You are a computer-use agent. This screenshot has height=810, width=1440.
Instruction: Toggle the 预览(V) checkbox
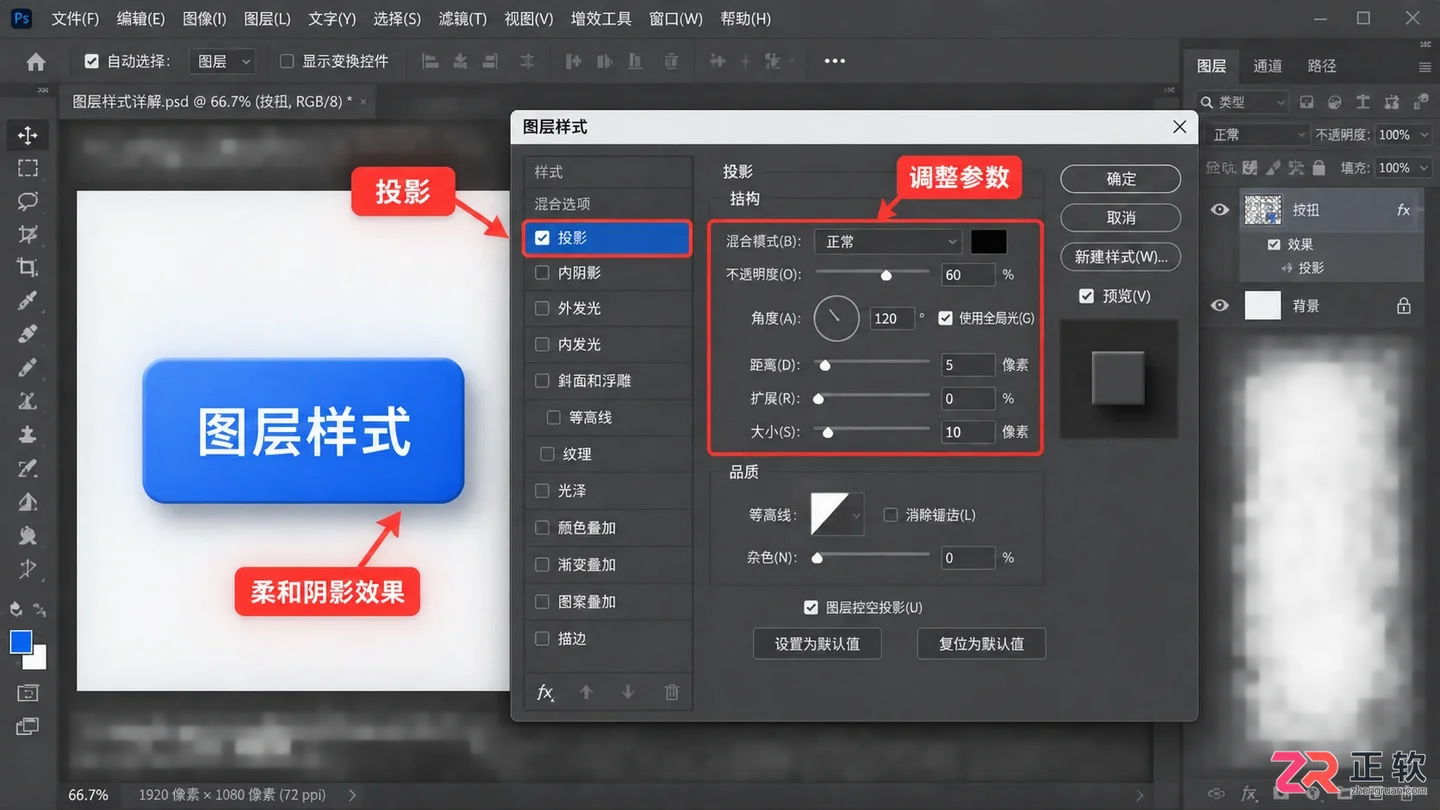pyautogui.click(x=1087, y=296)
